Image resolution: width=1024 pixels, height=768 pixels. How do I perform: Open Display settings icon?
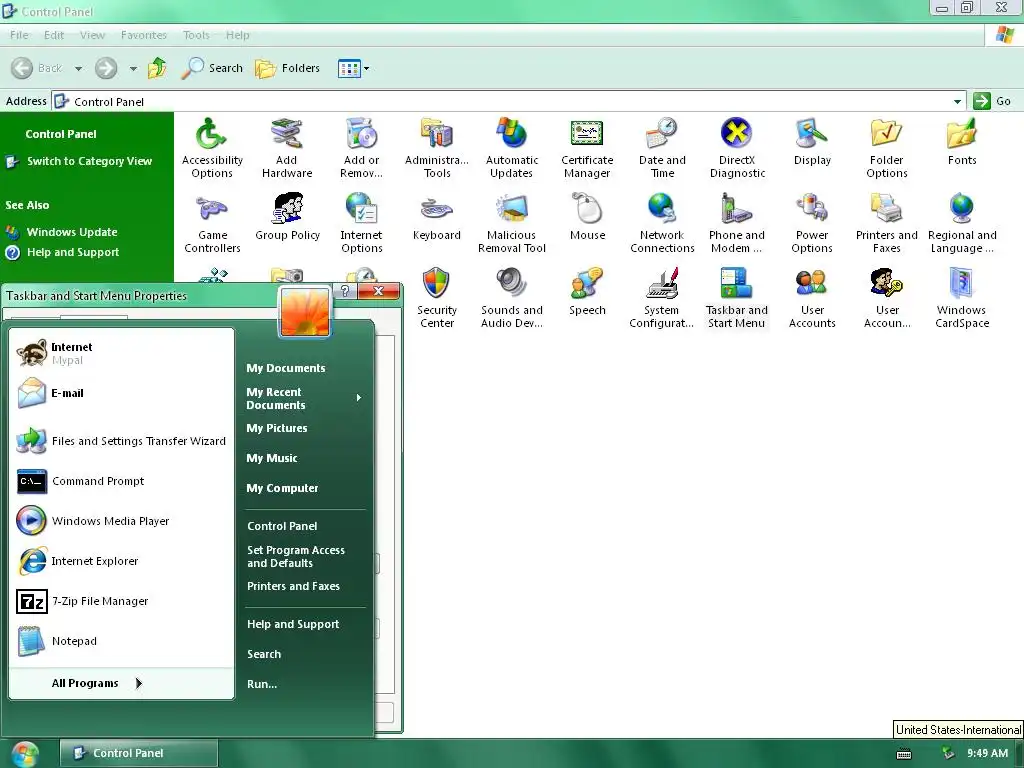click(812, 142)
